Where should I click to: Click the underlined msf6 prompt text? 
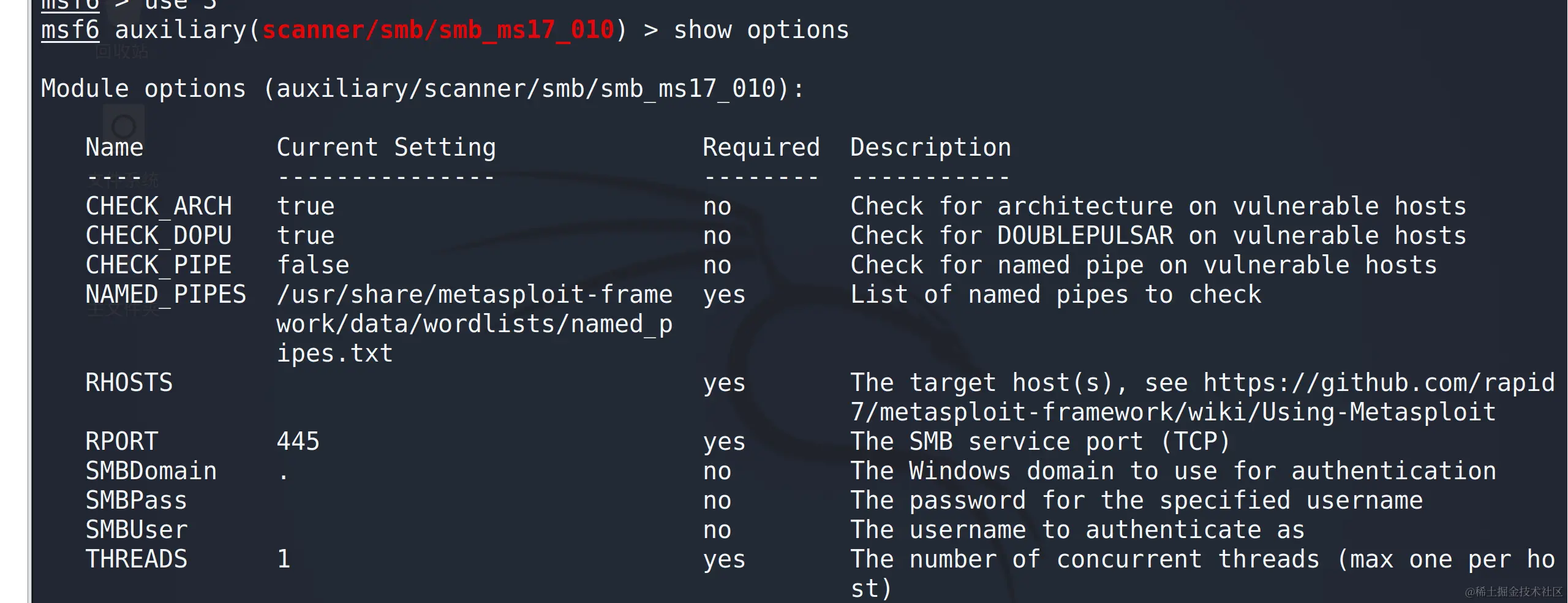[70, 30]
